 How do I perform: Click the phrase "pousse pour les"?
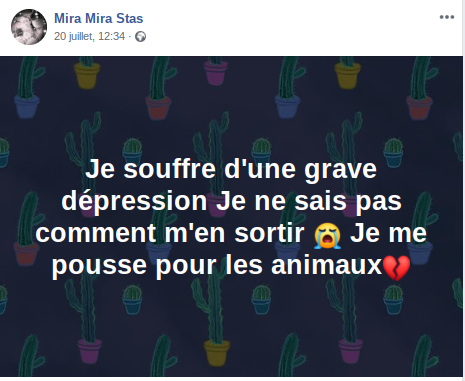[x=157, y=266]
